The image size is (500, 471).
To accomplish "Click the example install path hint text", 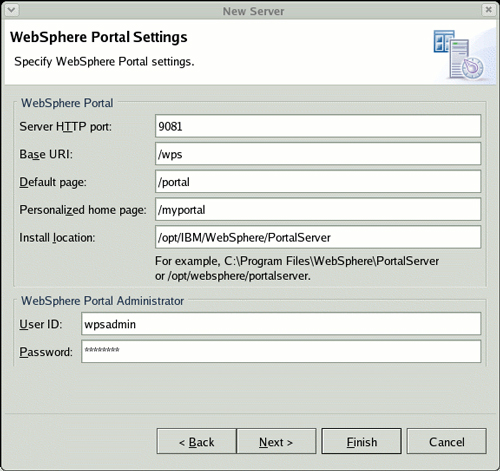I will [297, 268].
